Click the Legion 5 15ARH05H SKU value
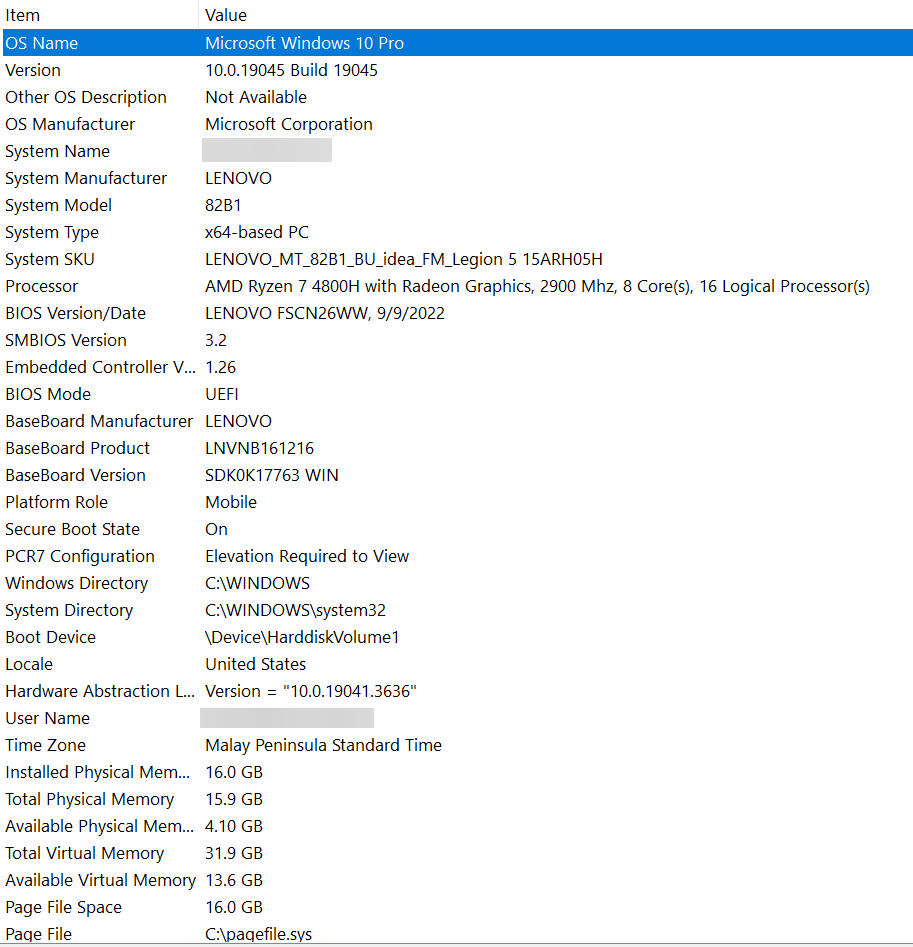The height and width of the screenshot is (947, 913). pos(404,259)
